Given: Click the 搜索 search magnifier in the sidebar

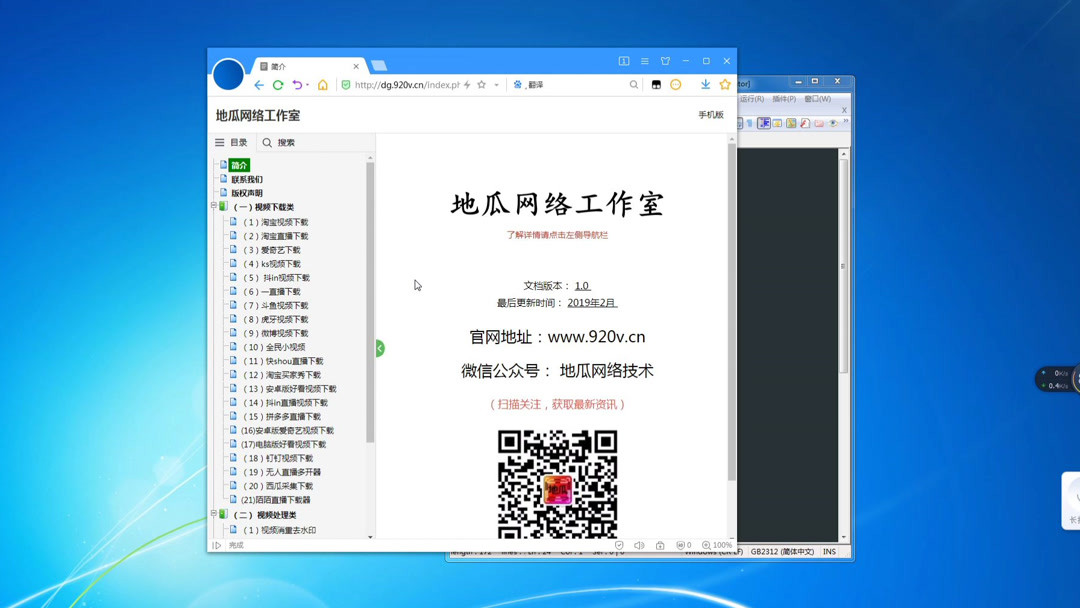Looking at the screenshot, I should (x=267, y=141).
